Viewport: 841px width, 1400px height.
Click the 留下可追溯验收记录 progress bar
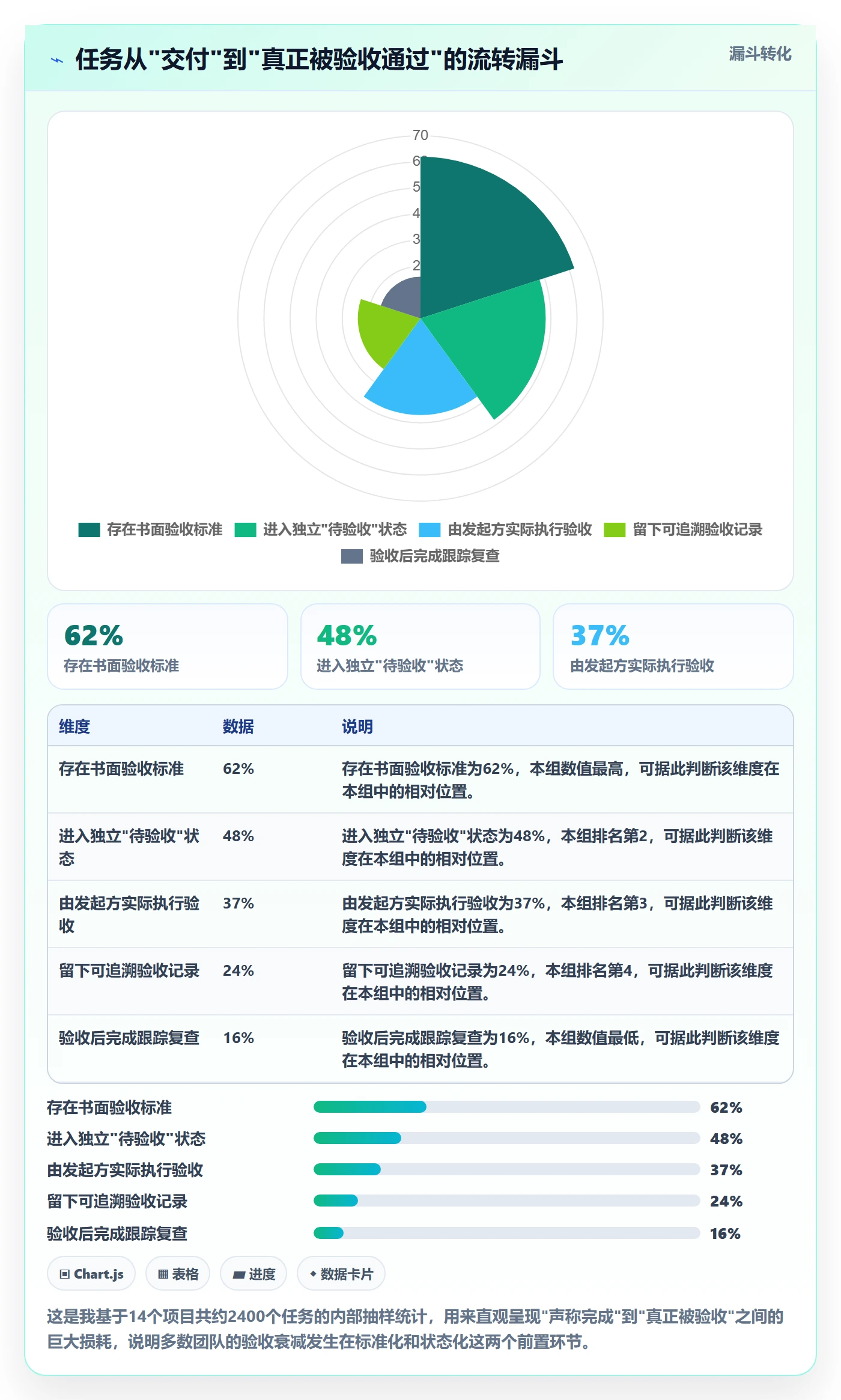506,1201
